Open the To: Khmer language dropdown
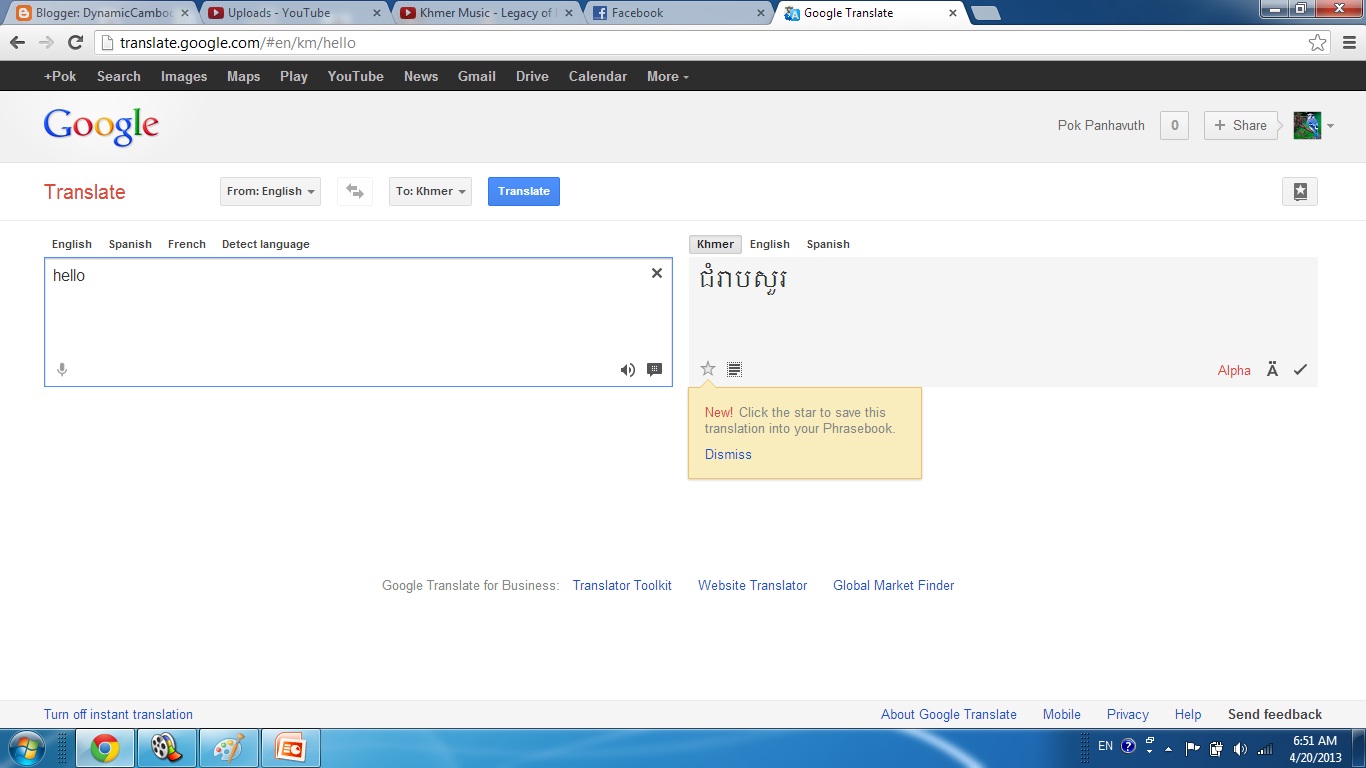The image size is (1366, 768). (430, 191)
